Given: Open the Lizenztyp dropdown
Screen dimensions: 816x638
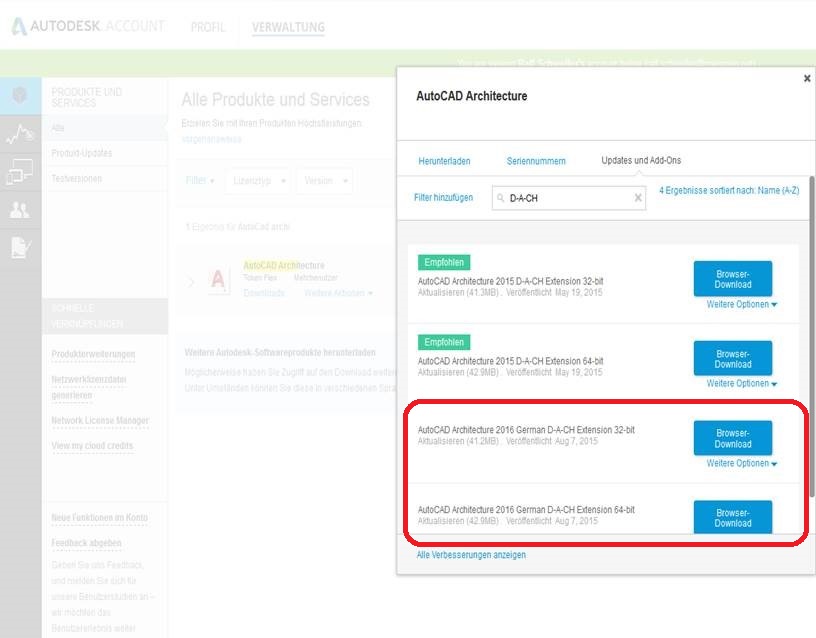Looking at the screenshot, I should click(259, 181).
